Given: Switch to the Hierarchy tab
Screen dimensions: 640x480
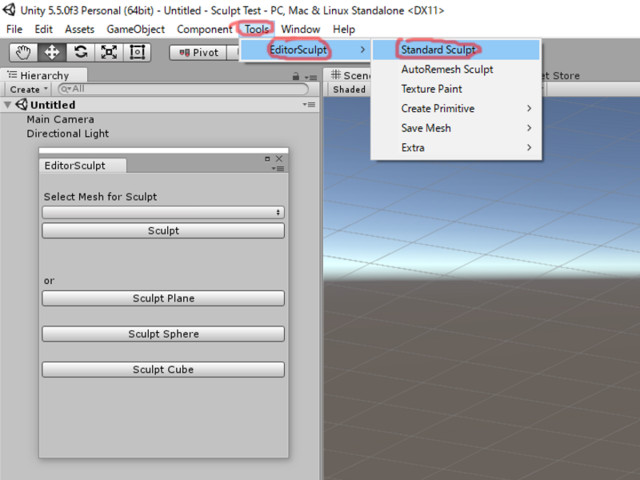Looking at the screenshot, I should pos(44,76).
